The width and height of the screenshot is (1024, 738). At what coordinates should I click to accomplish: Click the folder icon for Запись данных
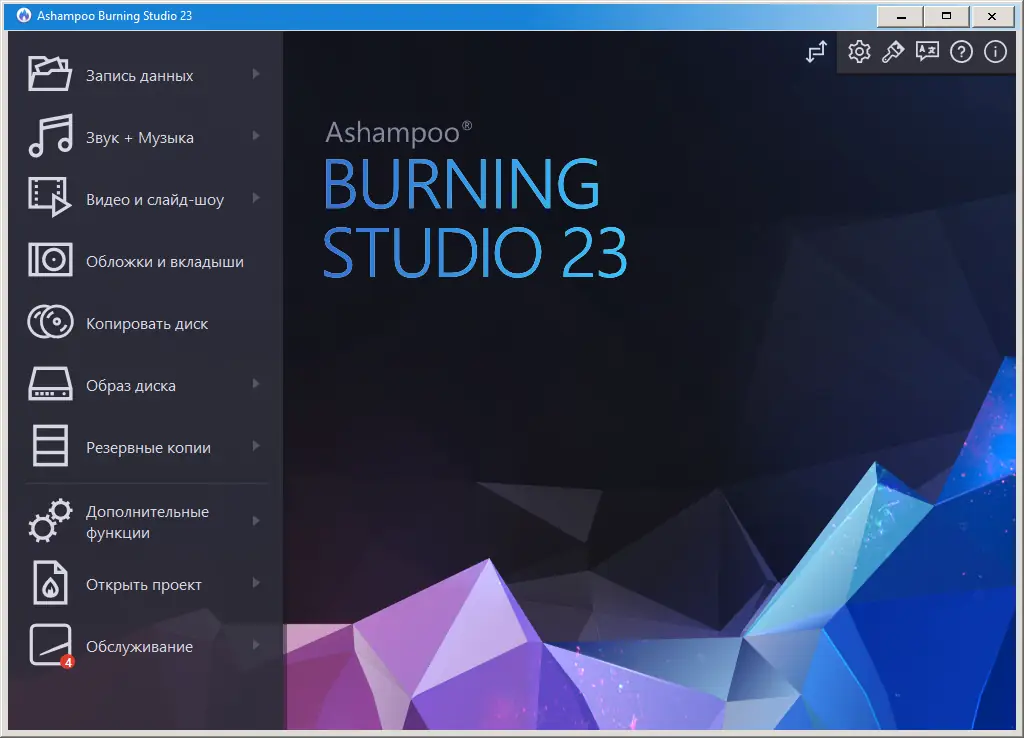click(50, 73)
